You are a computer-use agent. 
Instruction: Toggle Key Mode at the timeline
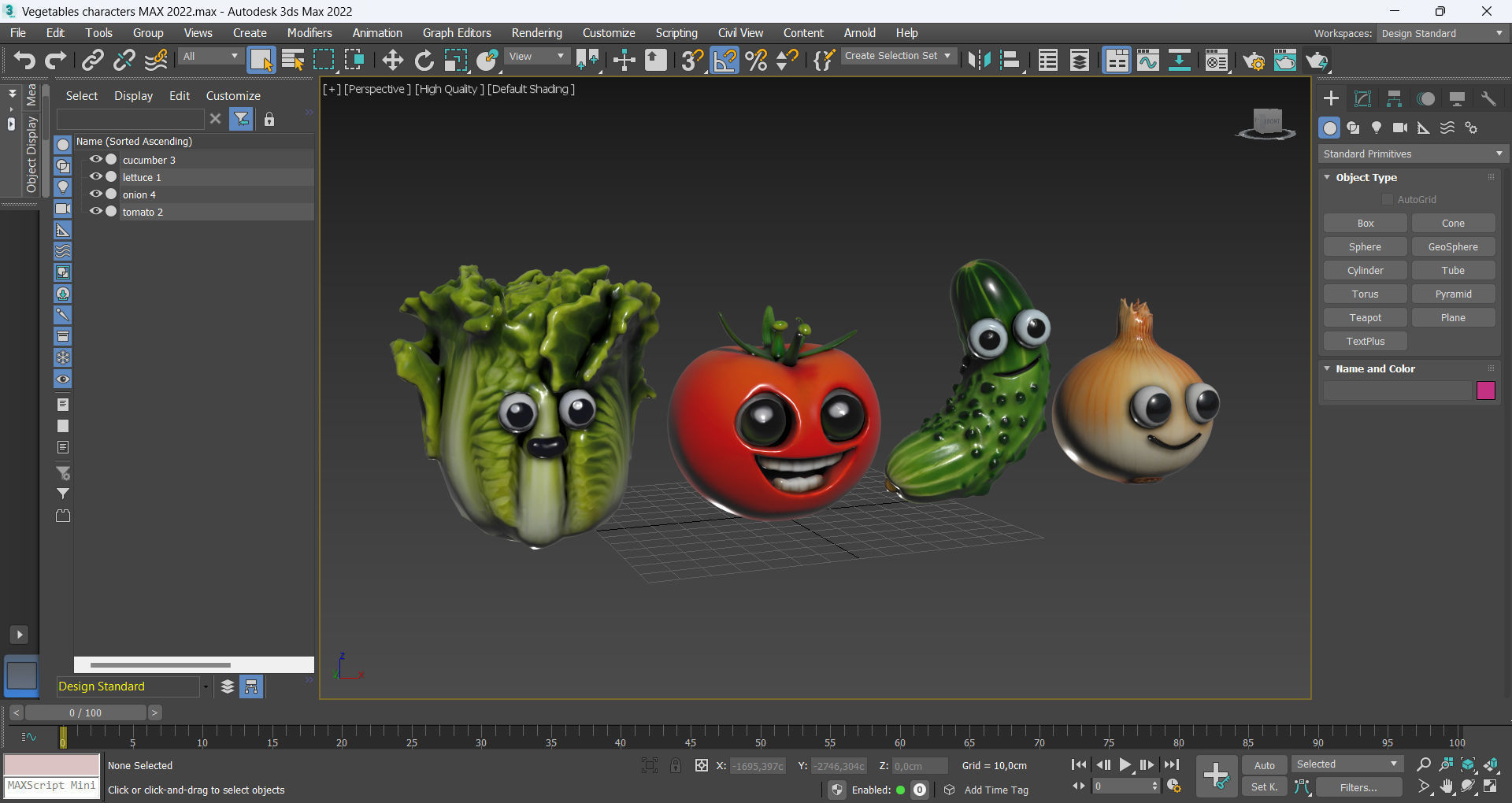coord(1078,786)
